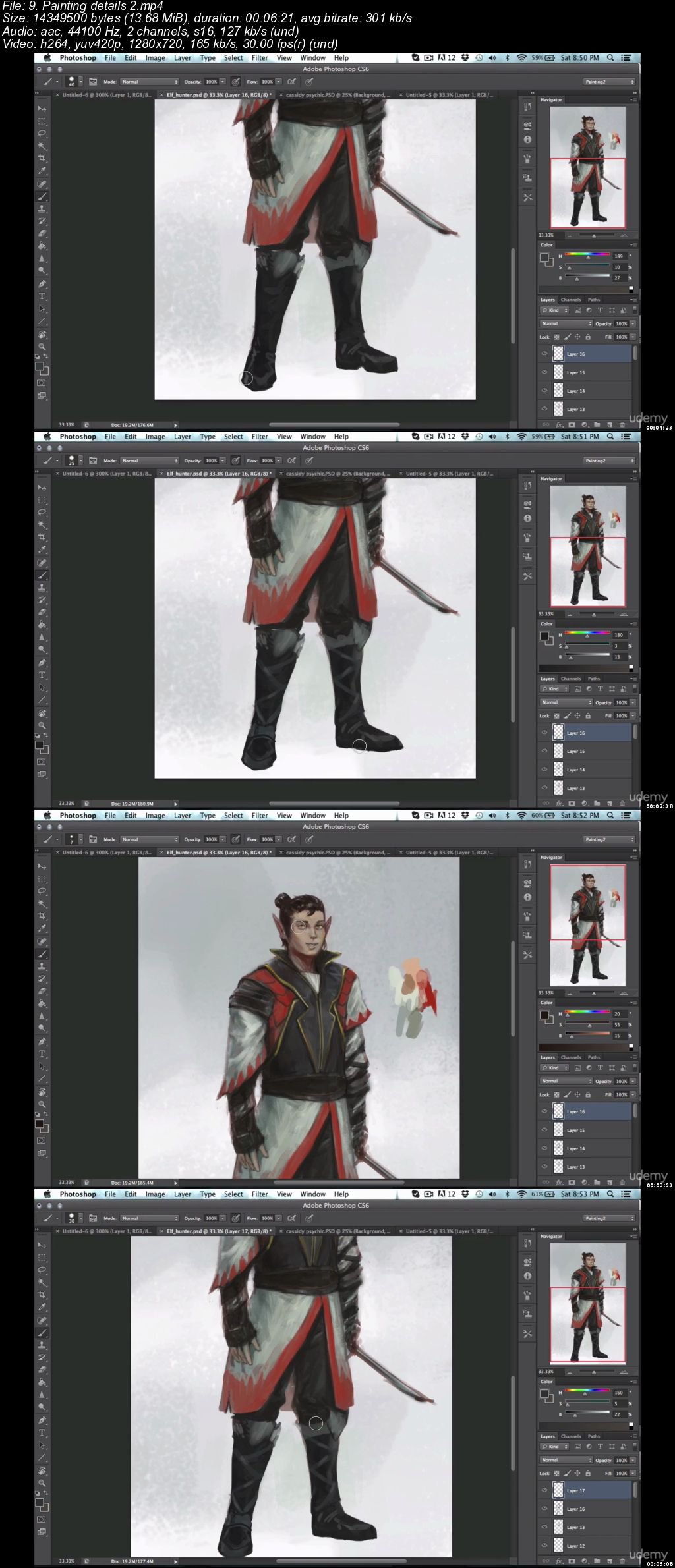This screenshot has height=1568, width=675.
Task: Toggle pressure for opacity in the 8:52 PM options bar
Action: pos(235,839)
